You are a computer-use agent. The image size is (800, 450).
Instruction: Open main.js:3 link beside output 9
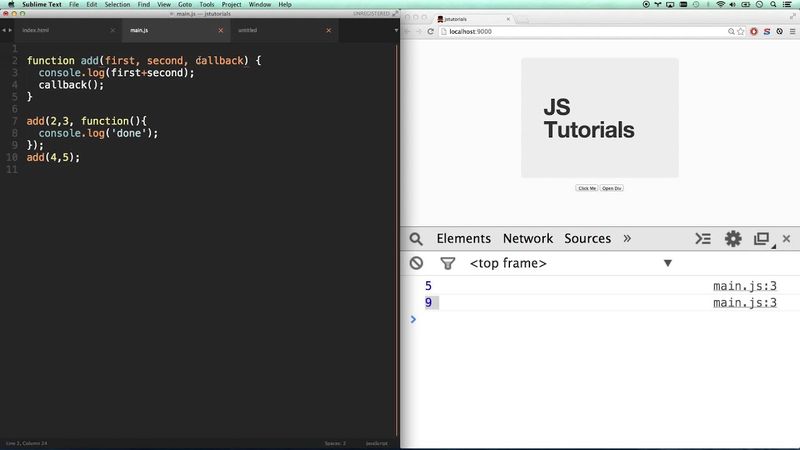pyautogui.click(x=744, y=303)
